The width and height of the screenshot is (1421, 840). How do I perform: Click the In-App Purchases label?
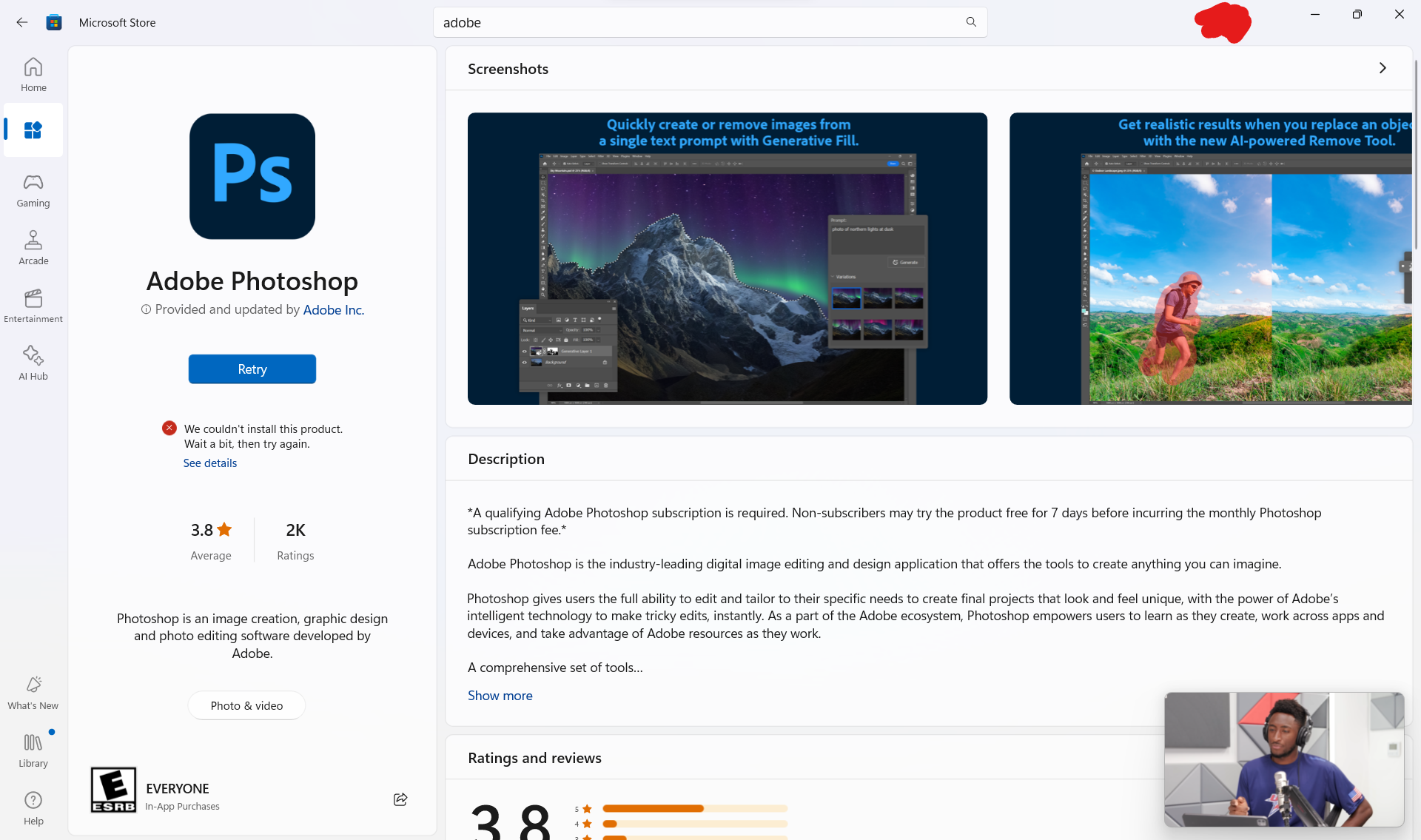pyautogui.click(x=182, y=807)
